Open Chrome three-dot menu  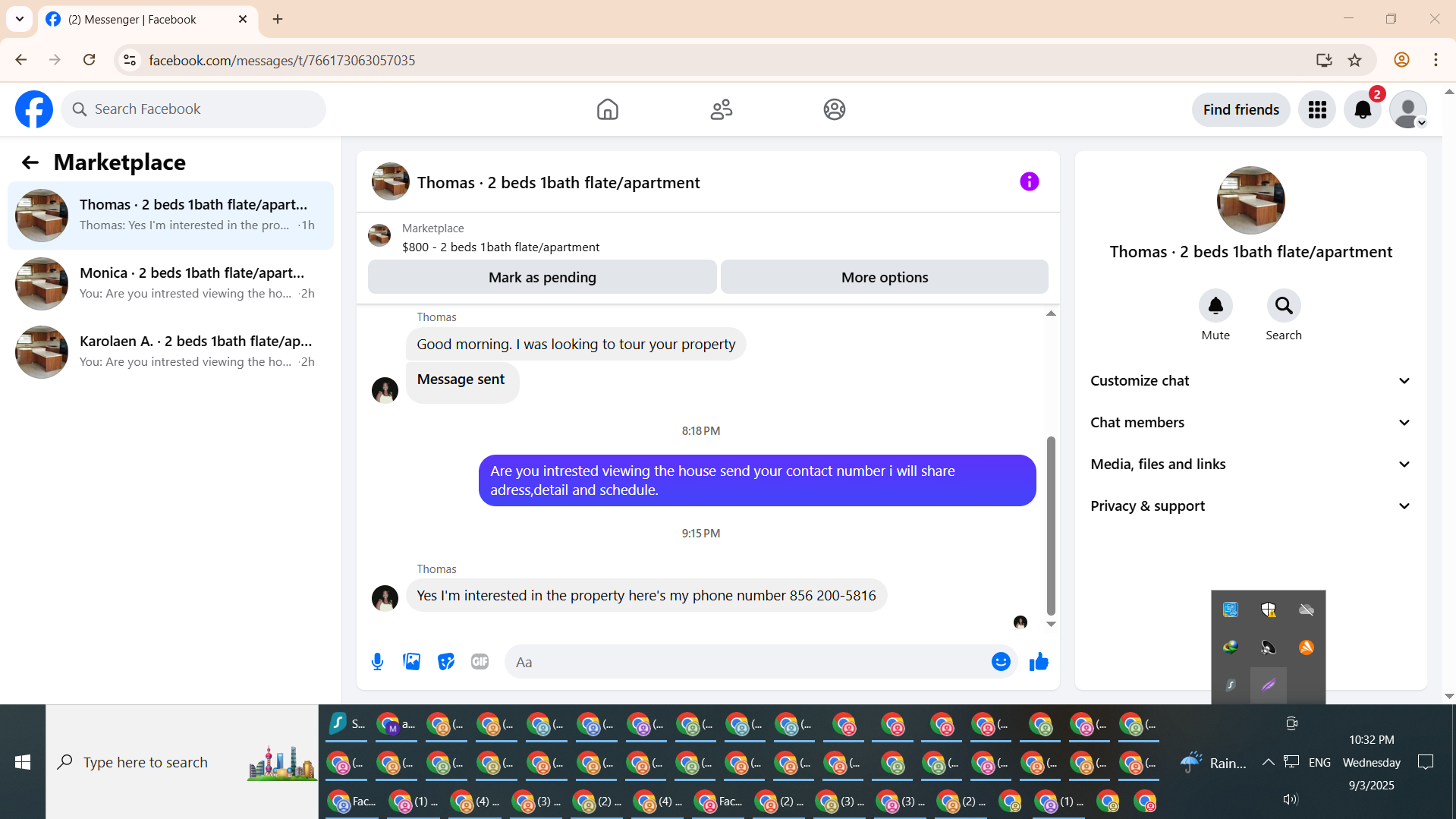[1436, 60]
